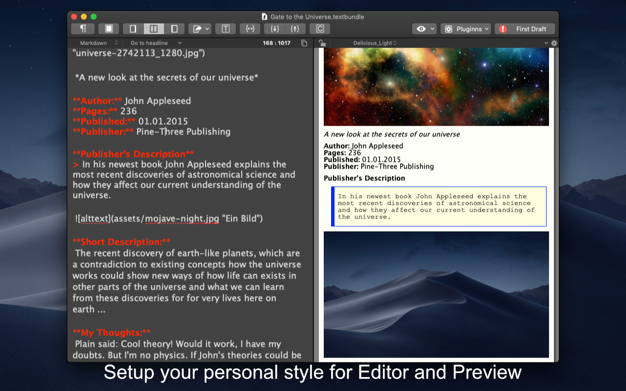The width and height of the screenshot is (626, 391).
Task: Click the boxed C toolbar icon
Action: (x=320, y=29)
